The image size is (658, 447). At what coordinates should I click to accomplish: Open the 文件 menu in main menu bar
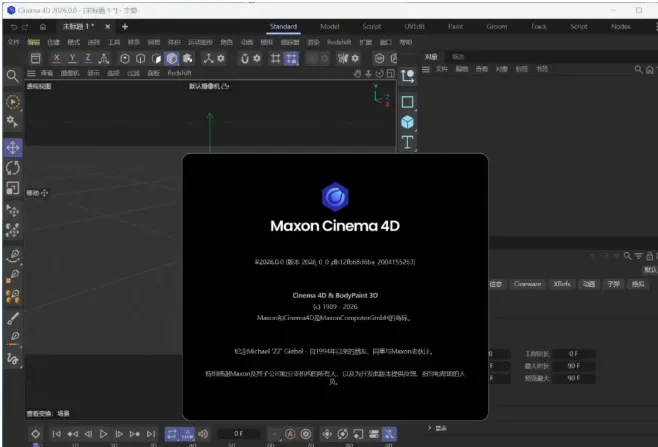pos(13,42)
